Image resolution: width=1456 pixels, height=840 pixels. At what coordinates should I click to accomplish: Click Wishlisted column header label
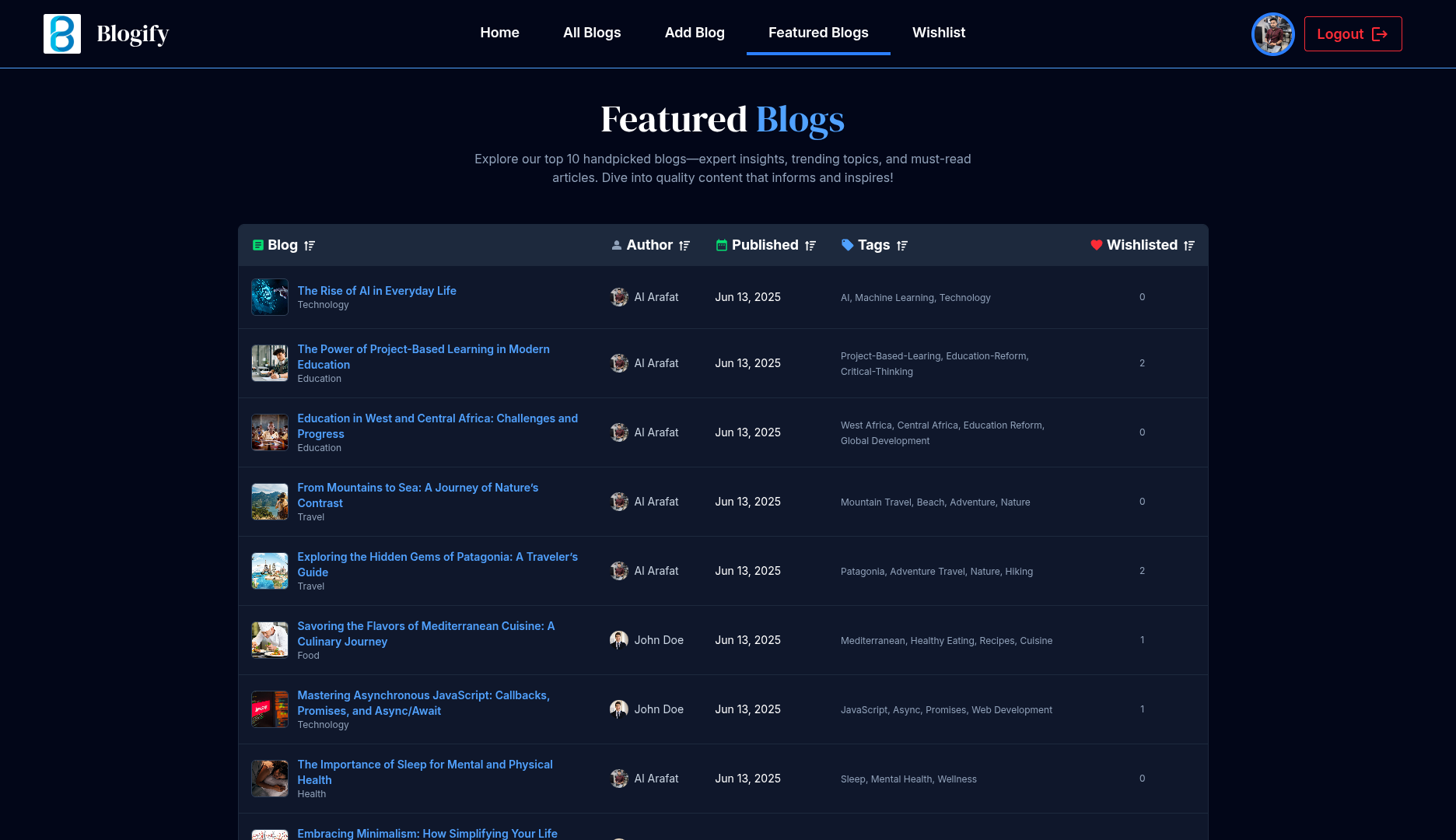pyautogui.click(x=1142, y=245)
